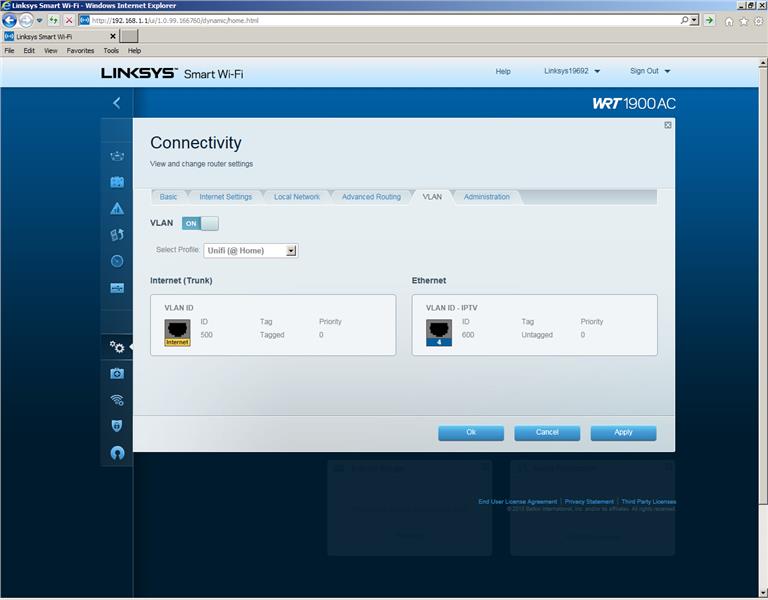Close the Linksys Smart Wi-Fi browser tab
This screenshot has width=768, height=600.
click(113, 36)
